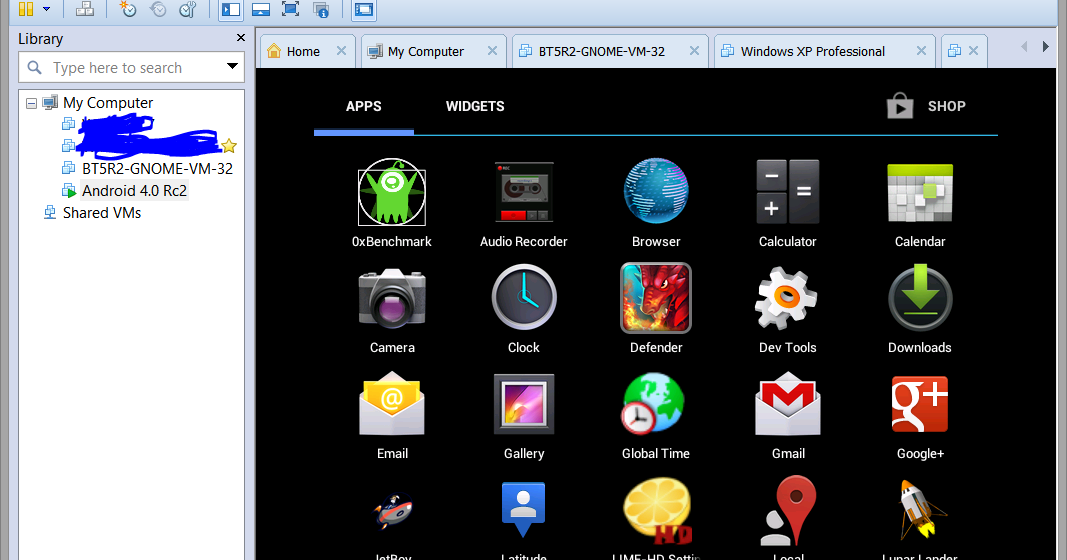The image size is (1067, 560).
Task: Revert the VM to its snapshot
Action: click(x=158, y=10)
